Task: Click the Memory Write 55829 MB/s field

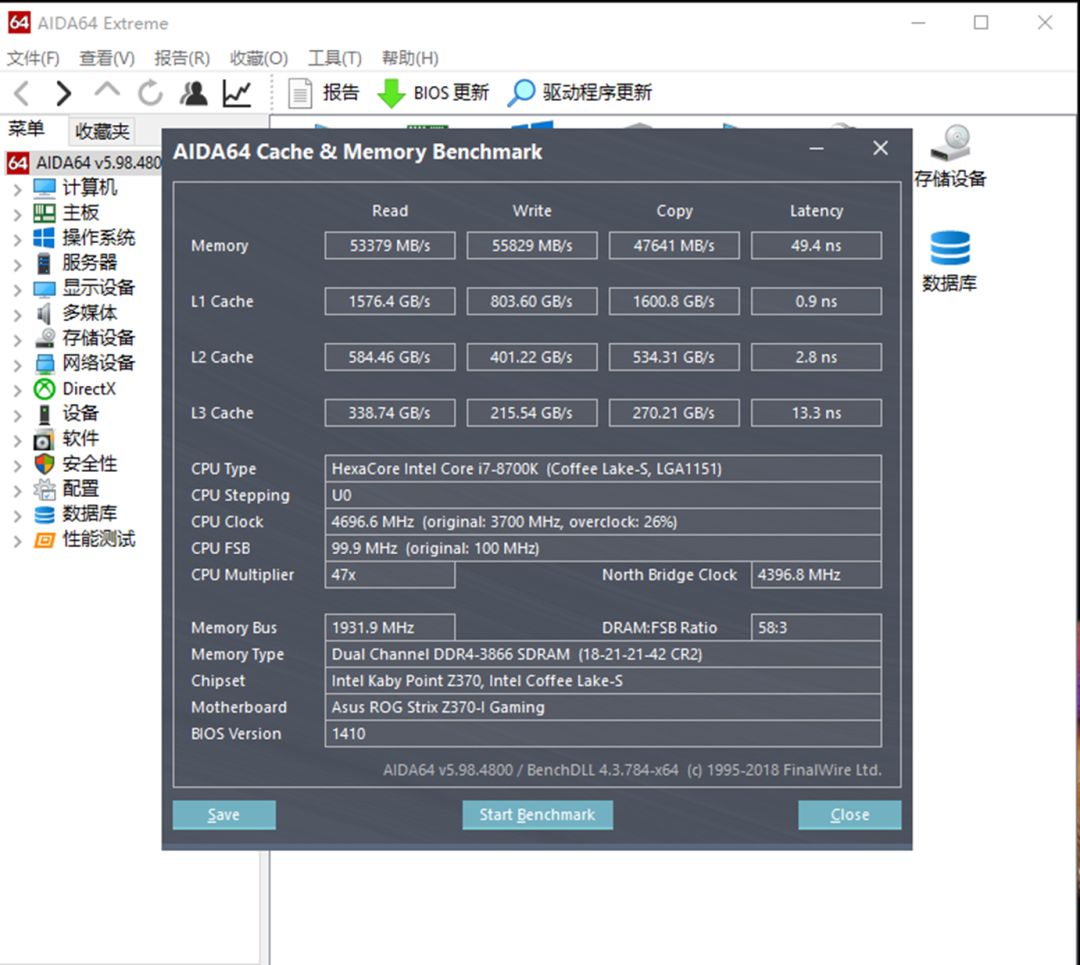Action: click(532, 246)
